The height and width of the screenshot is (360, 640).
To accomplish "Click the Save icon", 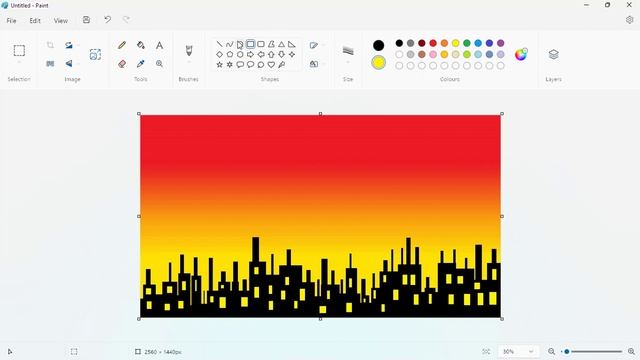I will [86, 20].
